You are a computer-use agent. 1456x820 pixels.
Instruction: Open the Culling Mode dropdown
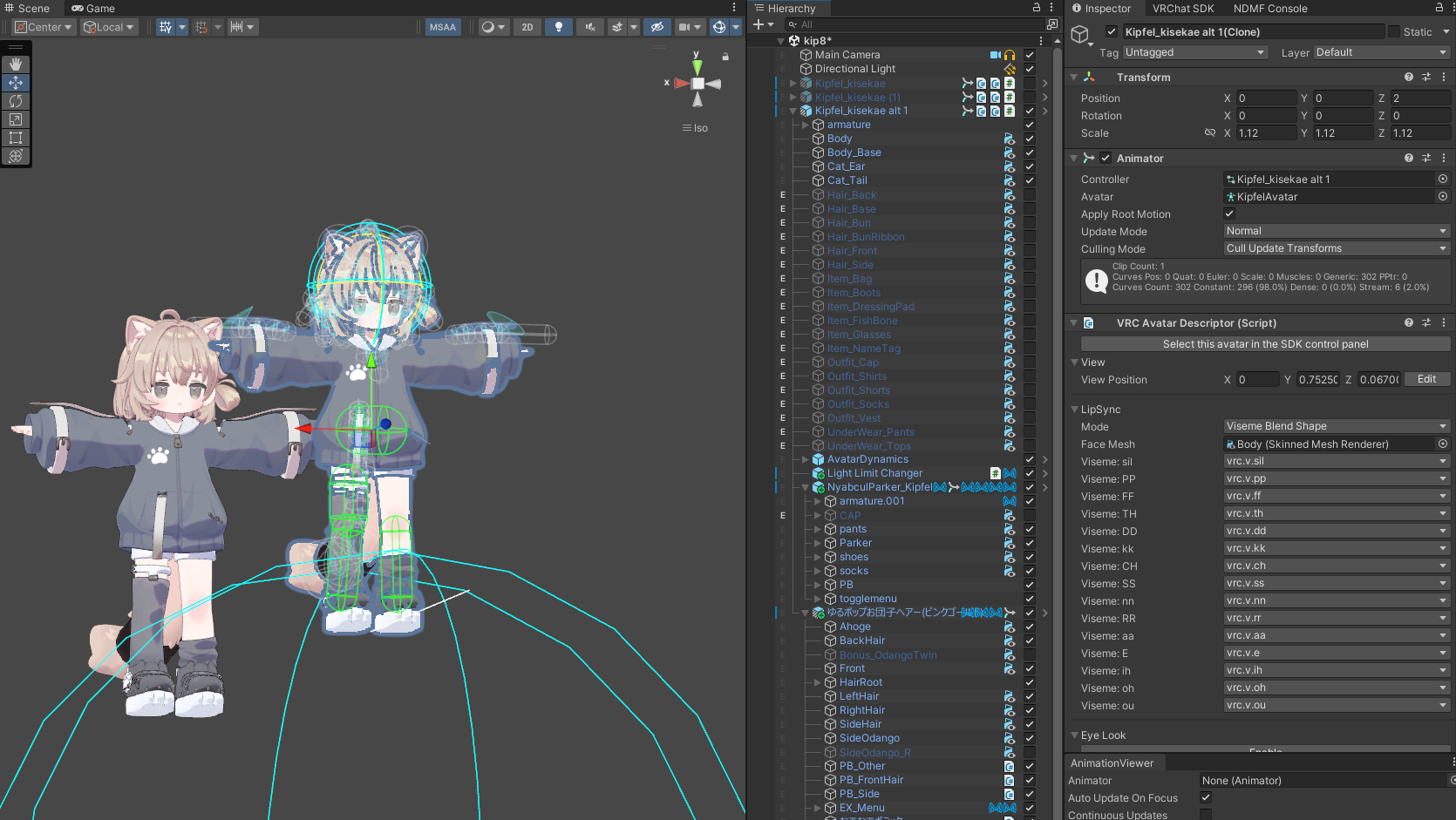(1337, 248)
